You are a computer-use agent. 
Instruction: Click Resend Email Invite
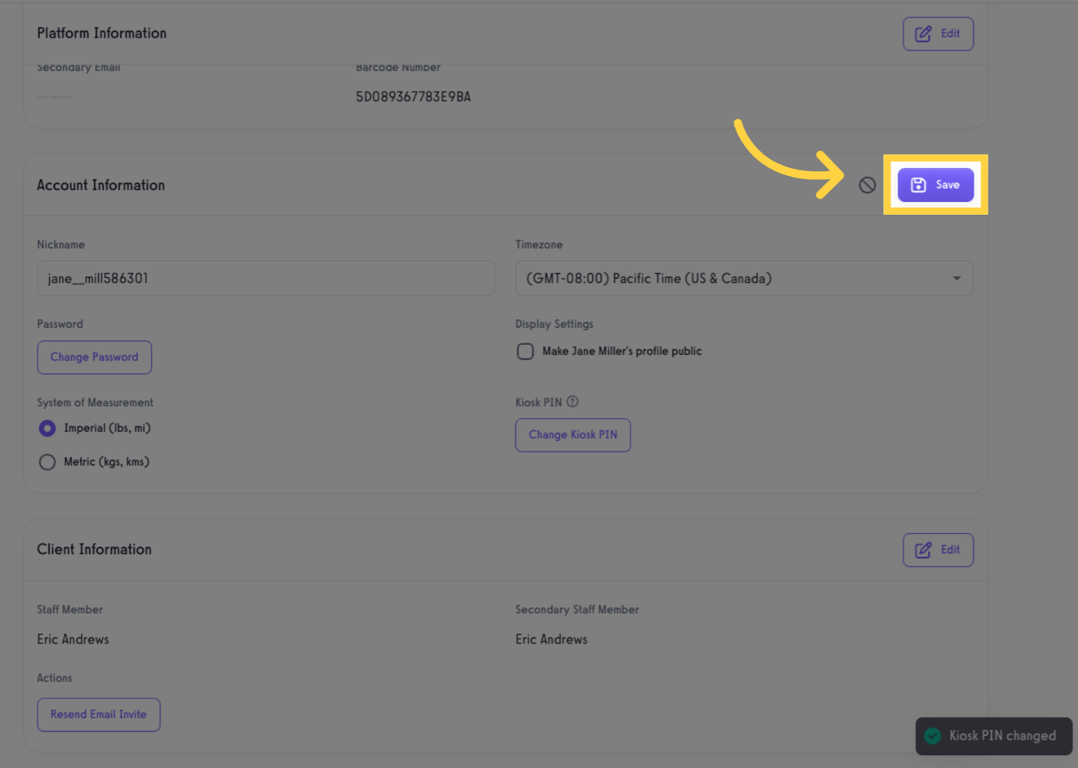click(x=98, y=714)
